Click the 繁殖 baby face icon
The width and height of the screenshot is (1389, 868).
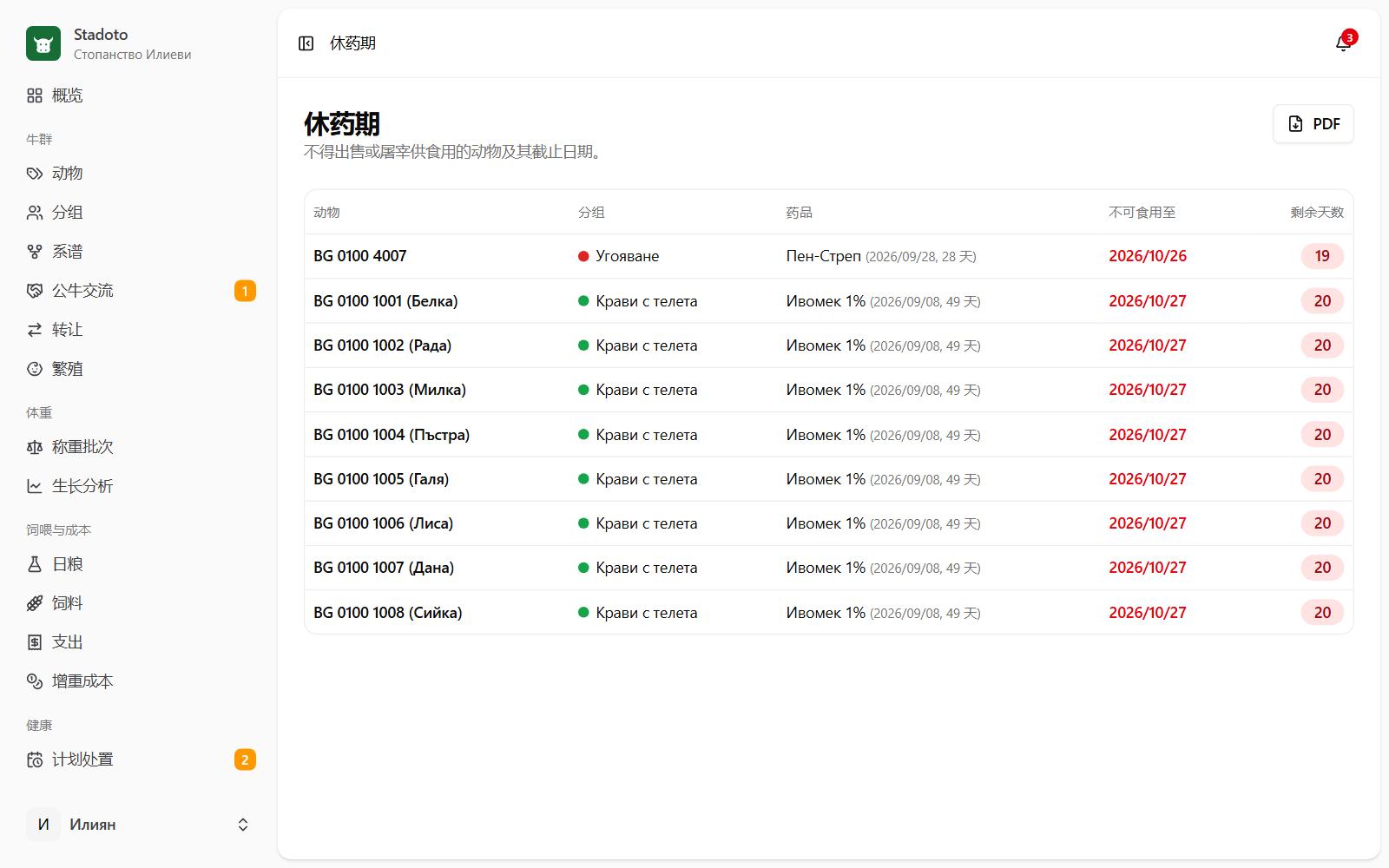tap(35, 369)
